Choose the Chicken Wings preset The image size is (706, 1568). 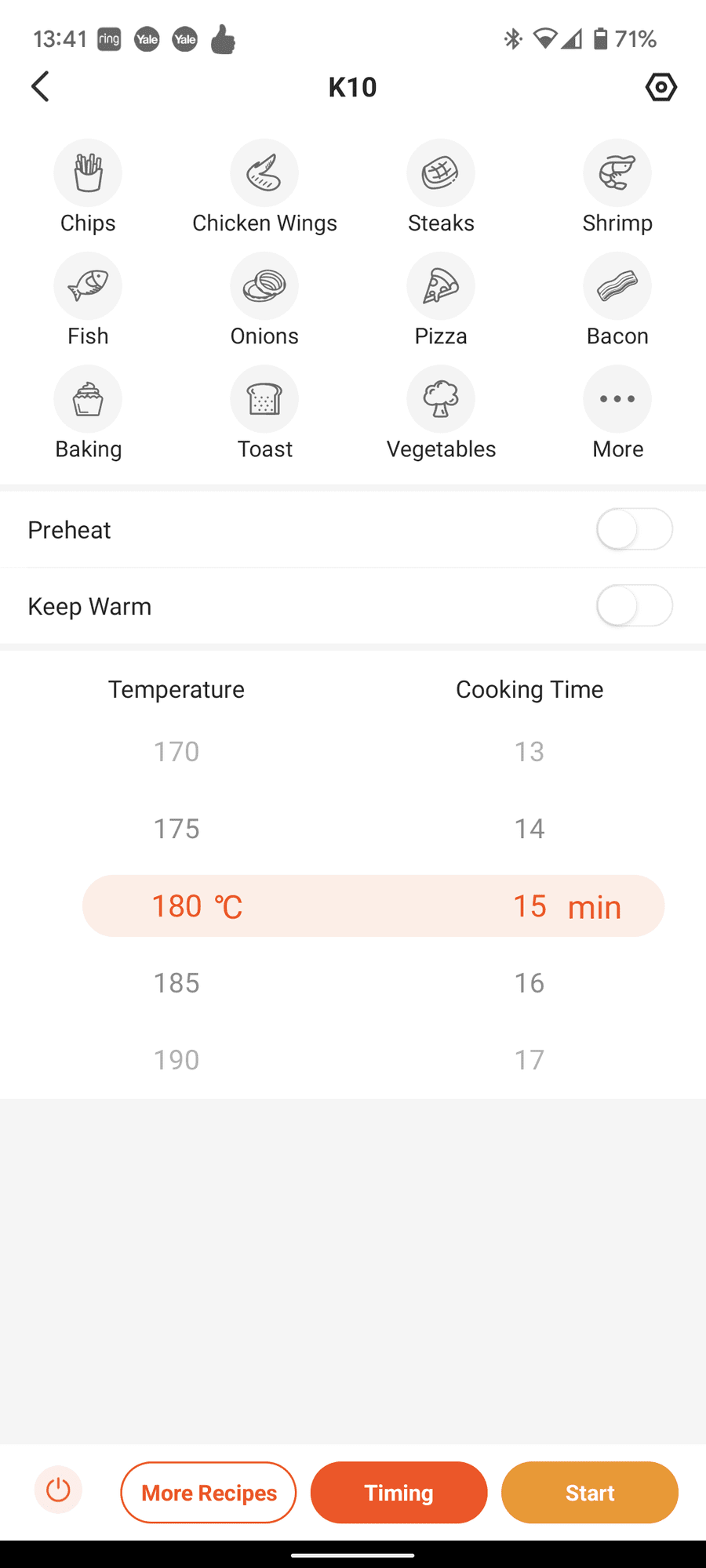(x=264, y=173)
